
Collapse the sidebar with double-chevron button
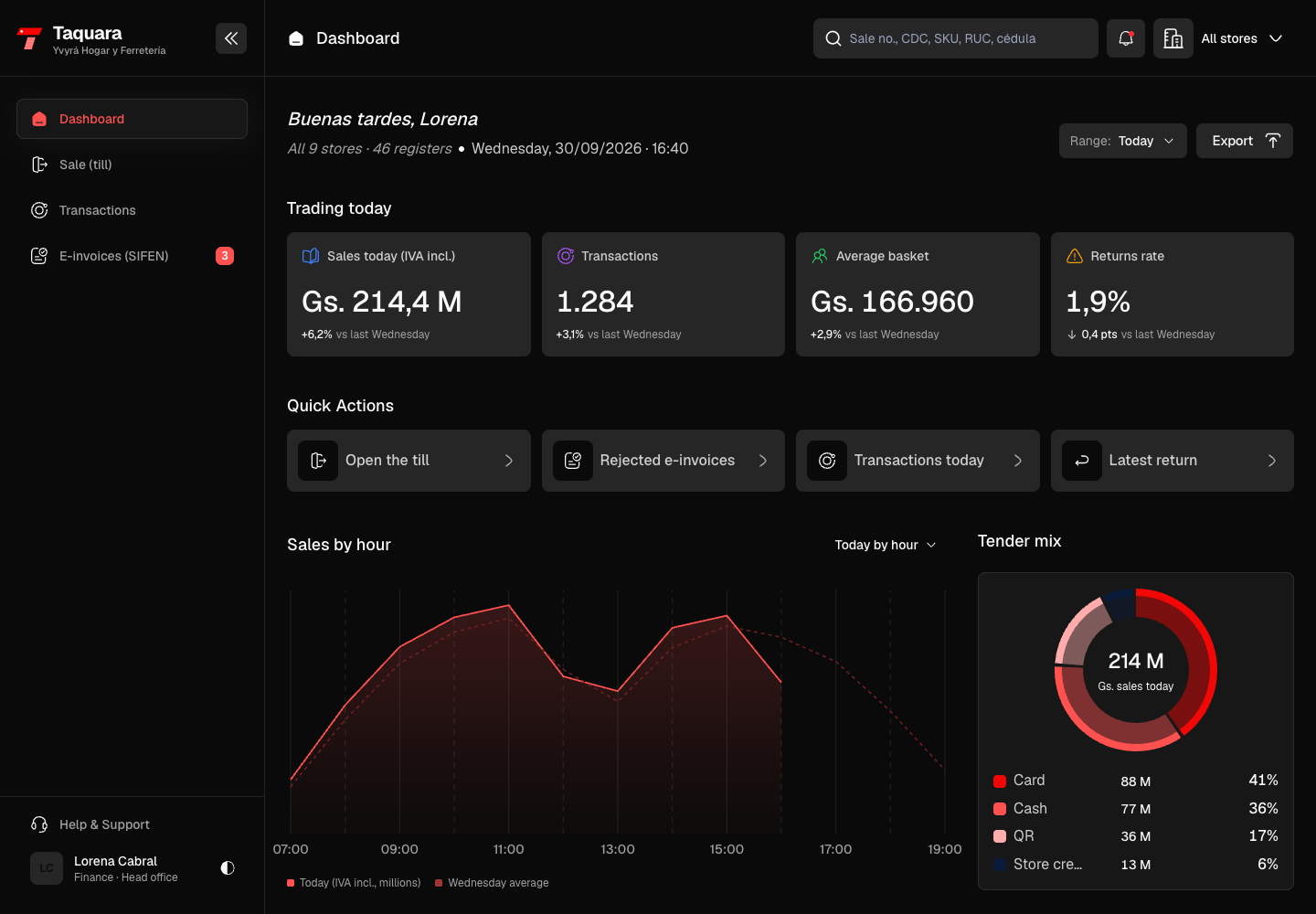pos(231,38)
